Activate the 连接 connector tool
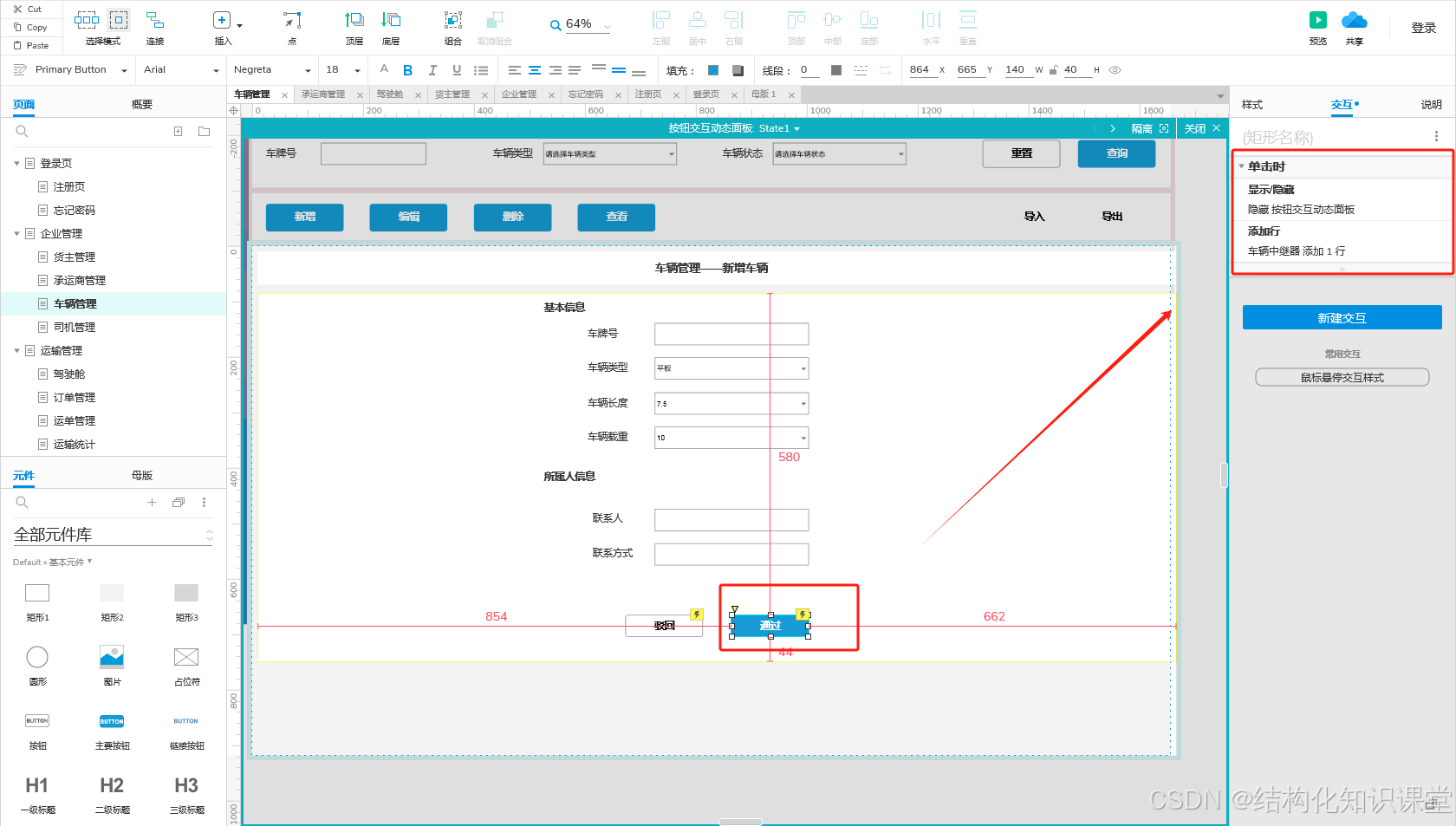 (x=155, y=19)
